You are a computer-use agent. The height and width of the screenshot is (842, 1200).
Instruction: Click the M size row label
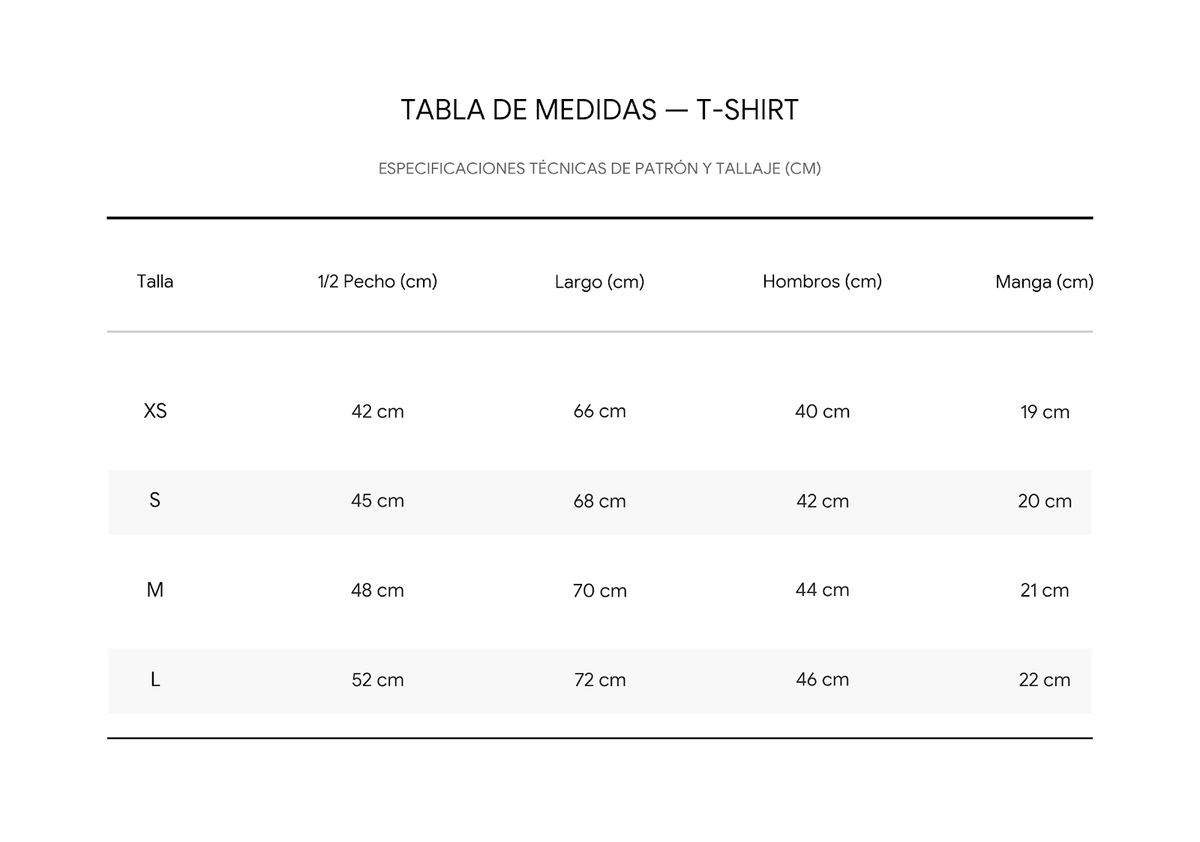(155, 590)
